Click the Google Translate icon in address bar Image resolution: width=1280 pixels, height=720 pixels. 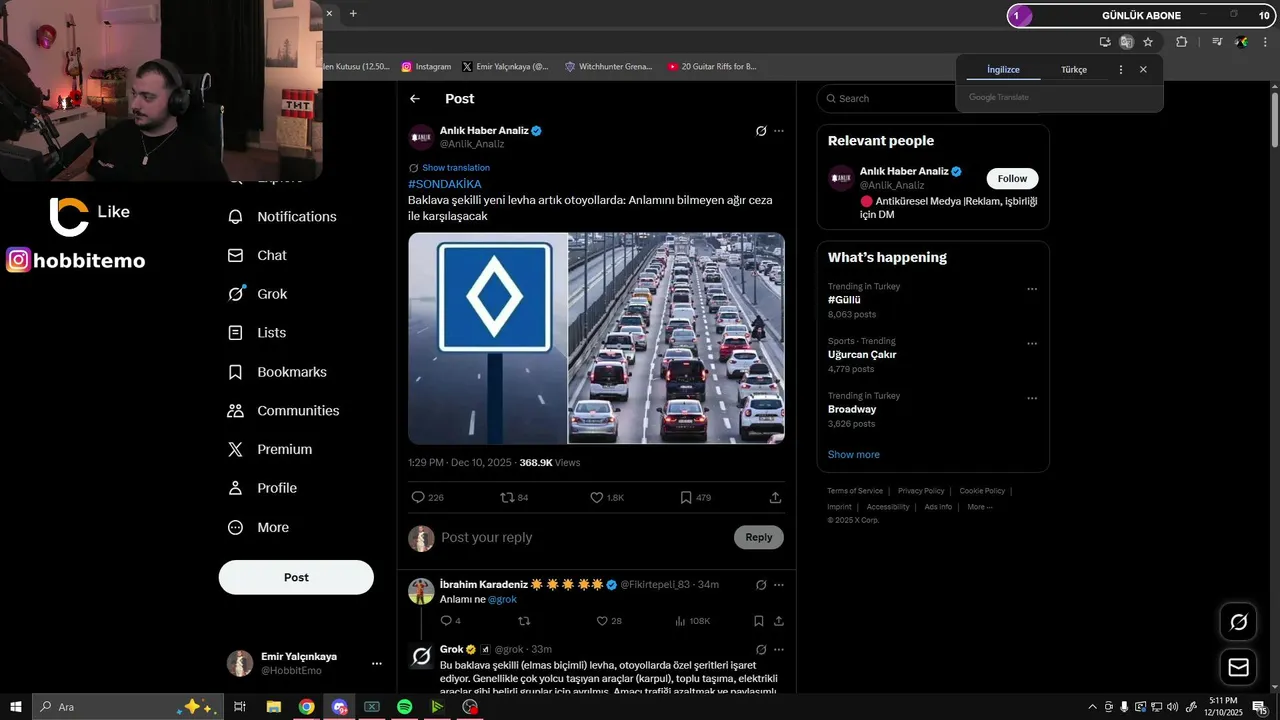[x=1127, y=42]
